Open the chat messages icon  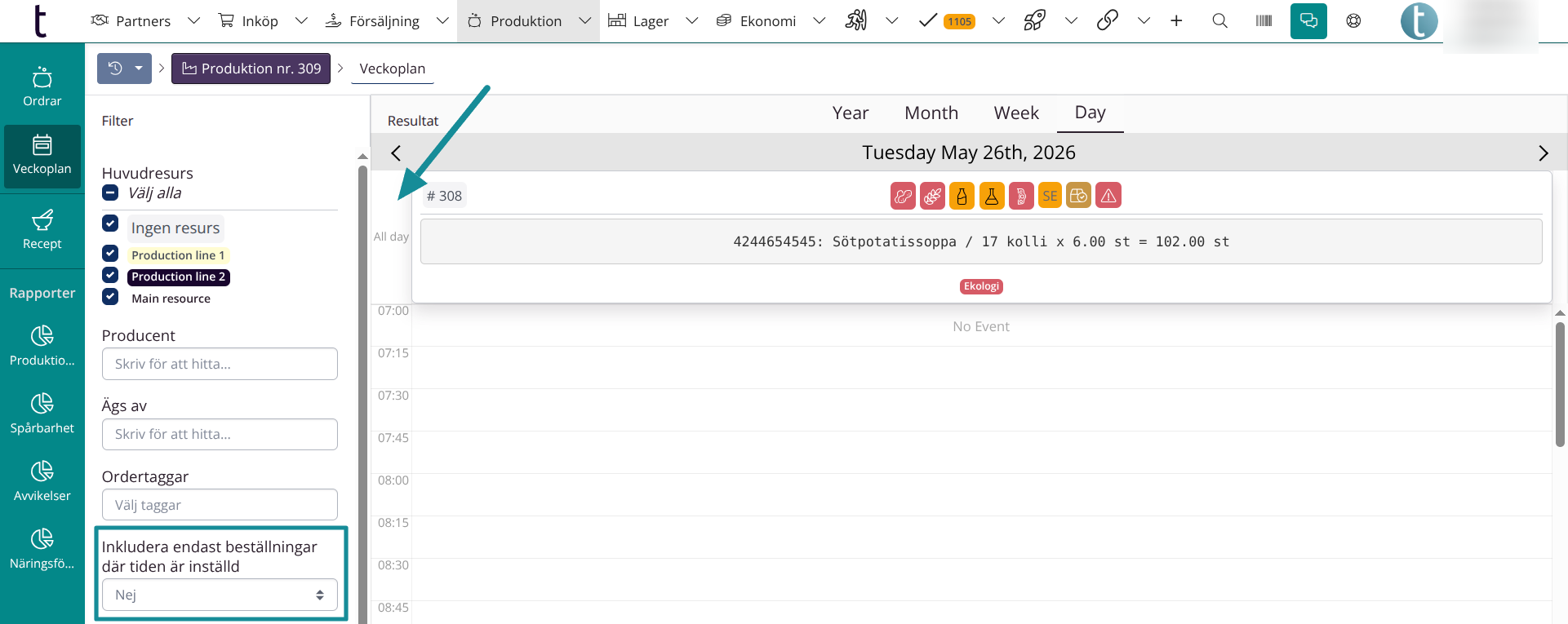pos(1308,20)
